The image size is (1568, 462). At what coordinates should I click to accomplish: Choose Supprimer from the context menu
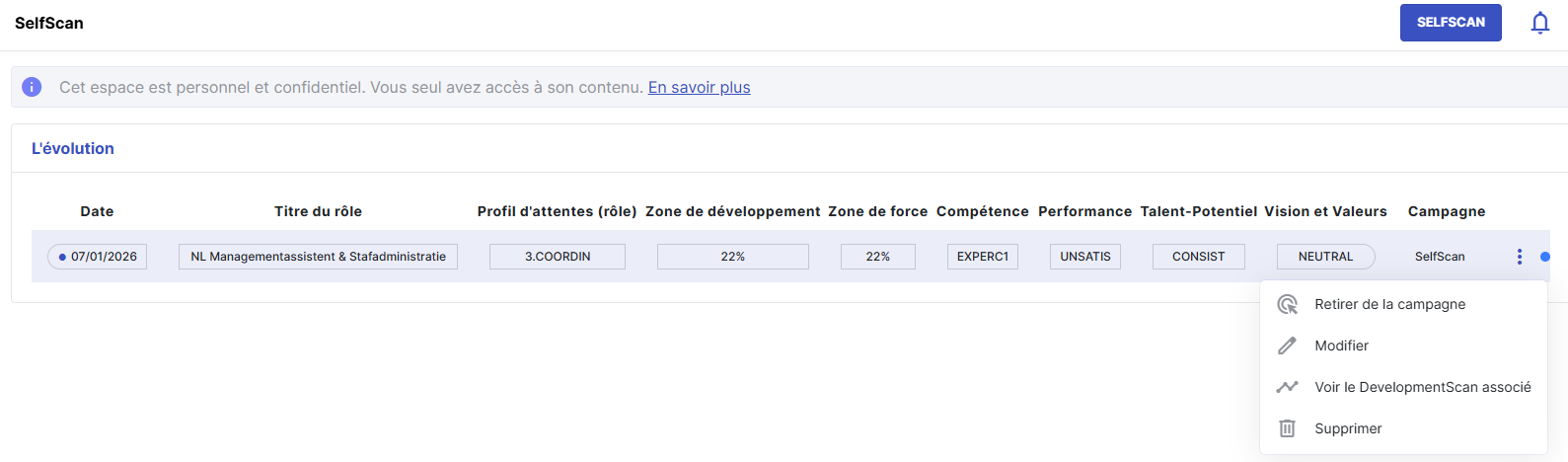(1403, 428)
